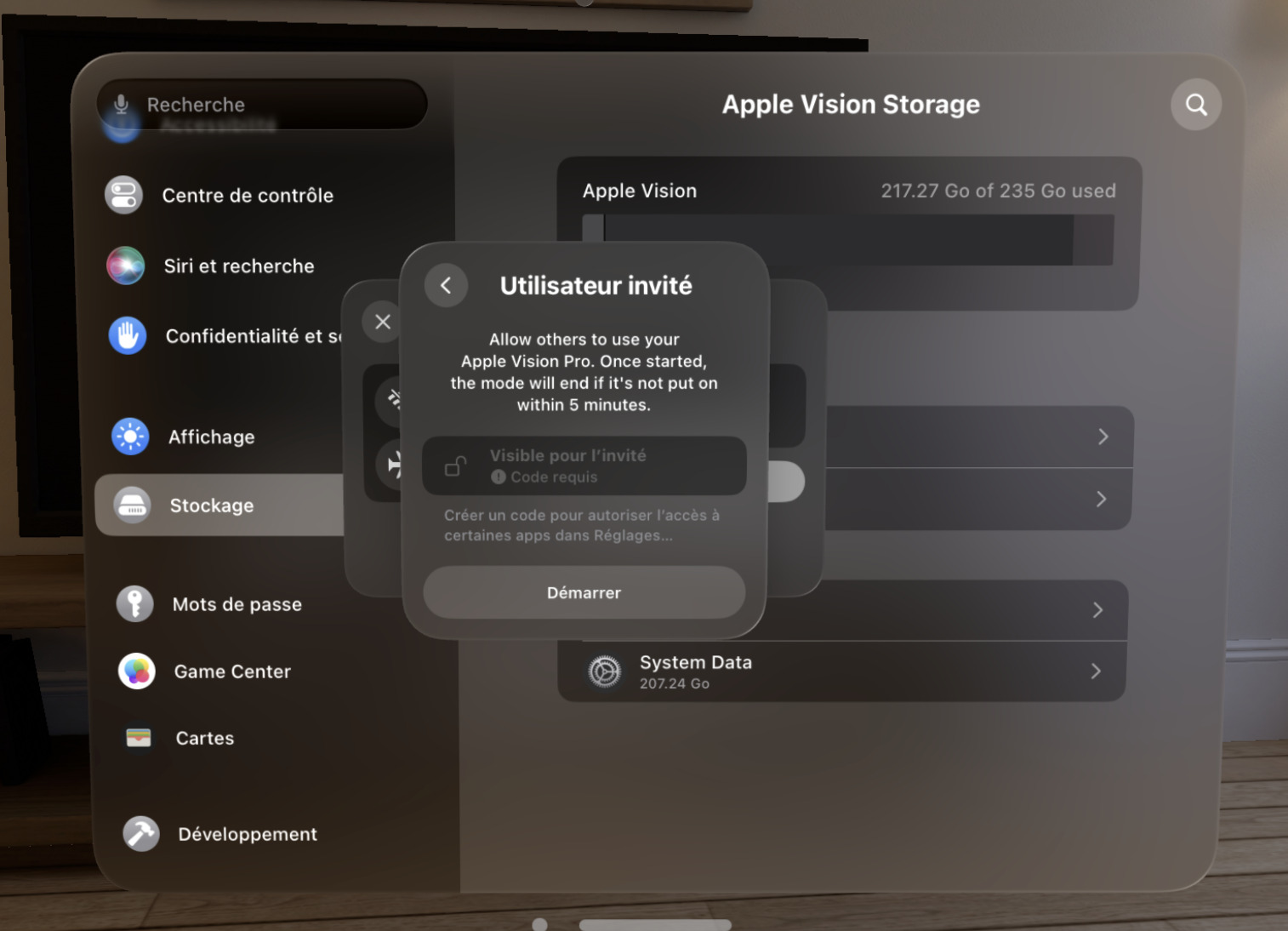Select Visible pour l'invité option
Screen dimensions: 1288x931
[584, 465]
